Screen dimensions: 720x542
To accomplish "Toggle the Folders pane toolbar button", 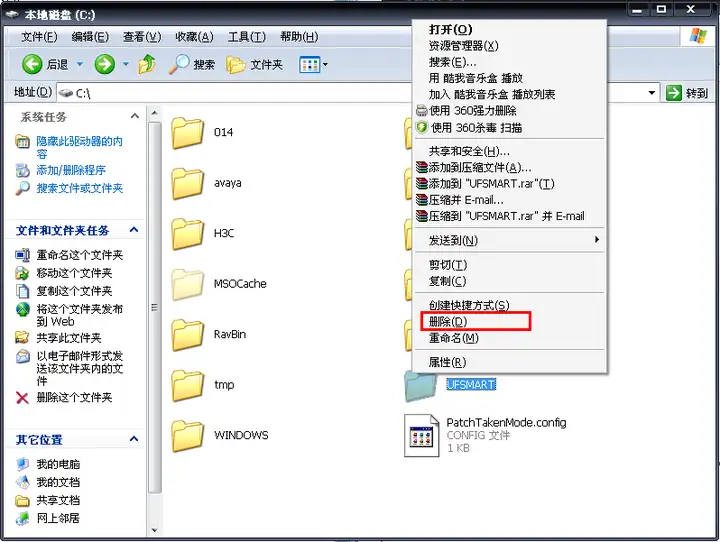I will pos(254,65).
